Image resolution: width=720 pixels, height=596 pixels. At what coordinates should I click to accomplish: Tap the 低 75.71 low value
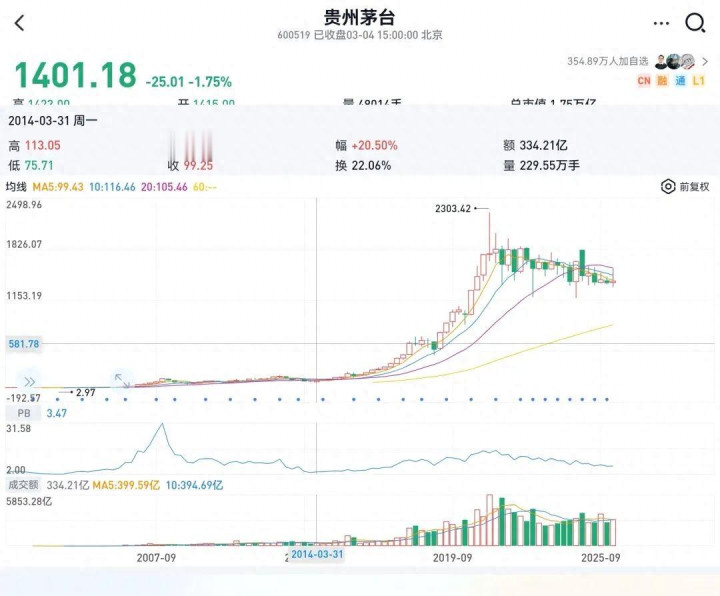(31, 165)
